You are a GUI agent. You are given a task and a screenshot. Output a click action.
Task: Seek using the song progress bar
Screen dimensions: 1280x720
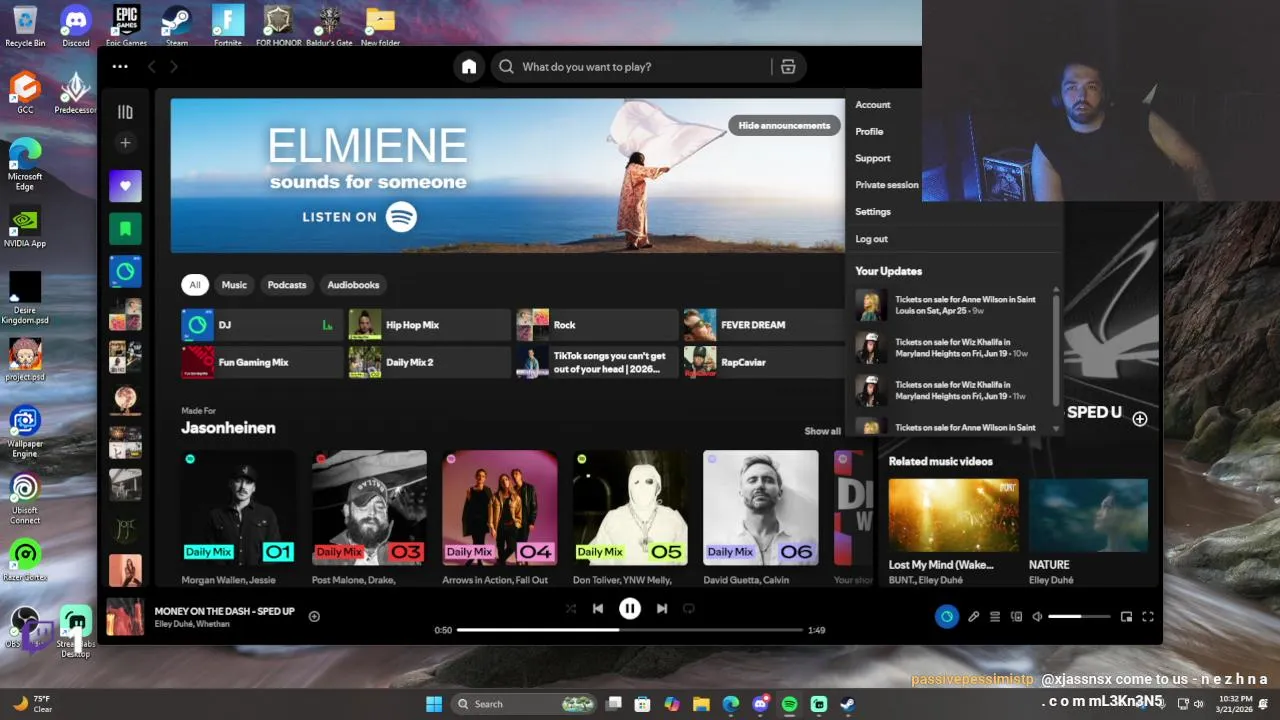pos(630,630)
